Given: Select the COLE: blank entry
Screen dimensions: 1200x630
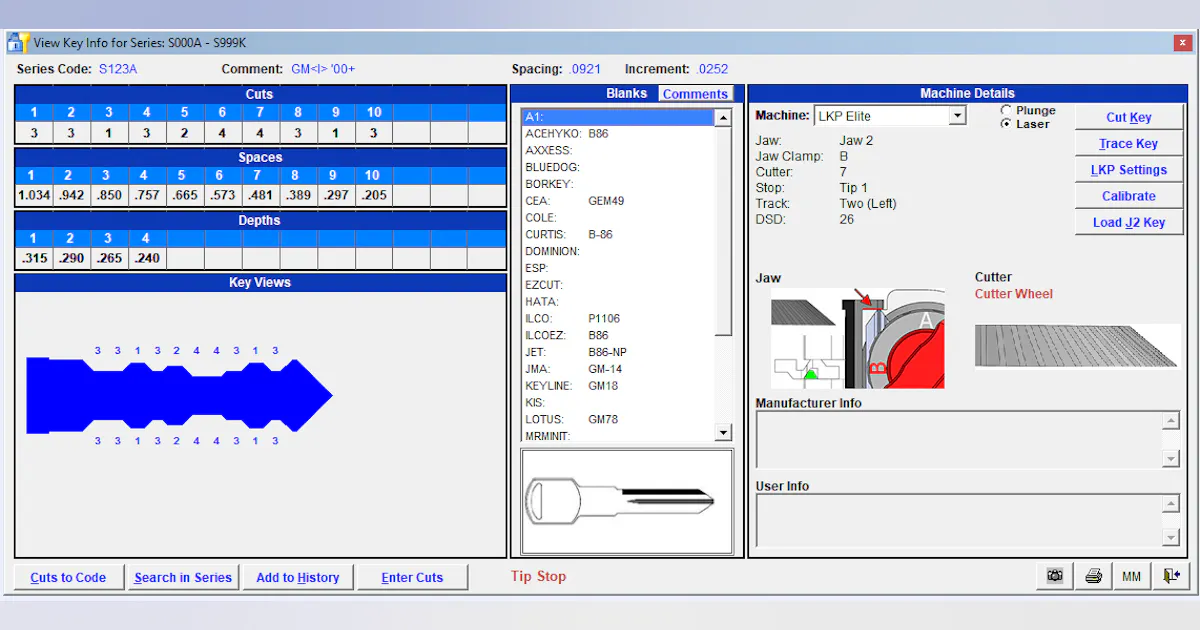Looking at the screenshot, I should pyautogui.click(x=618, y=217).
